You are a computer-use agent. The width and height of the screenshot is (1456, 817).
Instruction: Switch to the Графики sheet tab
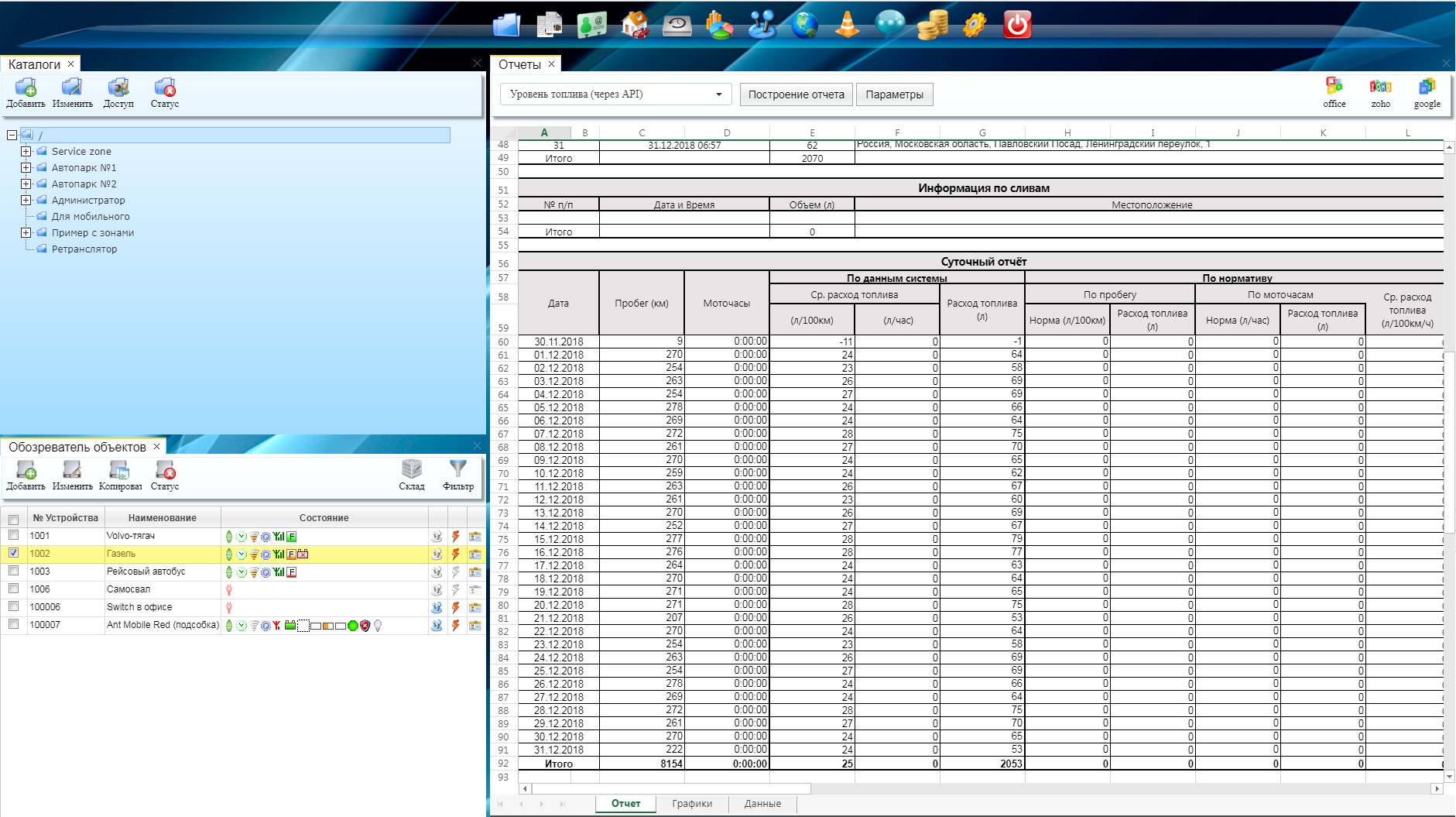[x=691, y=804]
